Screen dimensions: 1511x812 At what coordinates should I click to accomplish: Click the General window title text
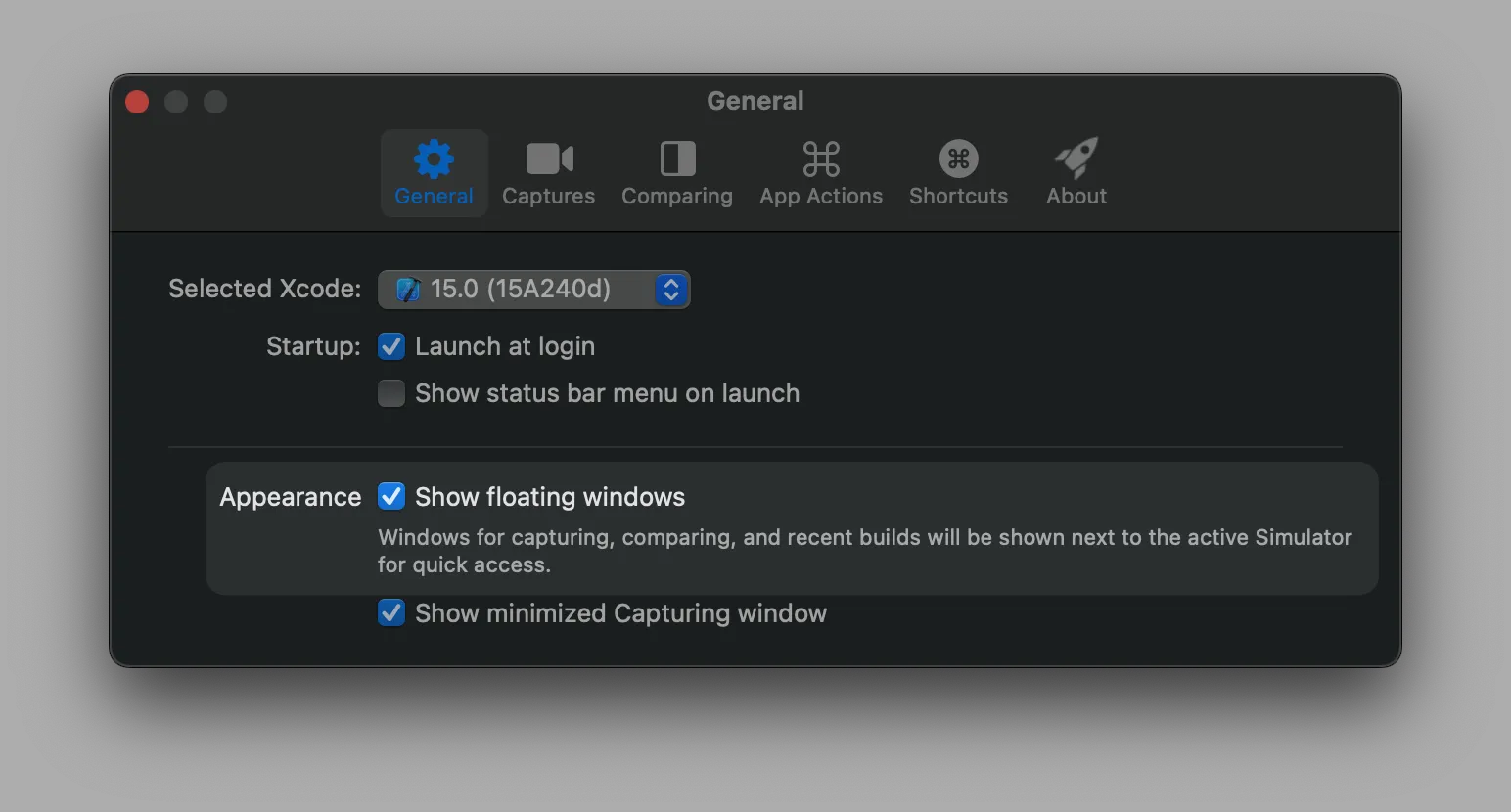pos(755,101)
